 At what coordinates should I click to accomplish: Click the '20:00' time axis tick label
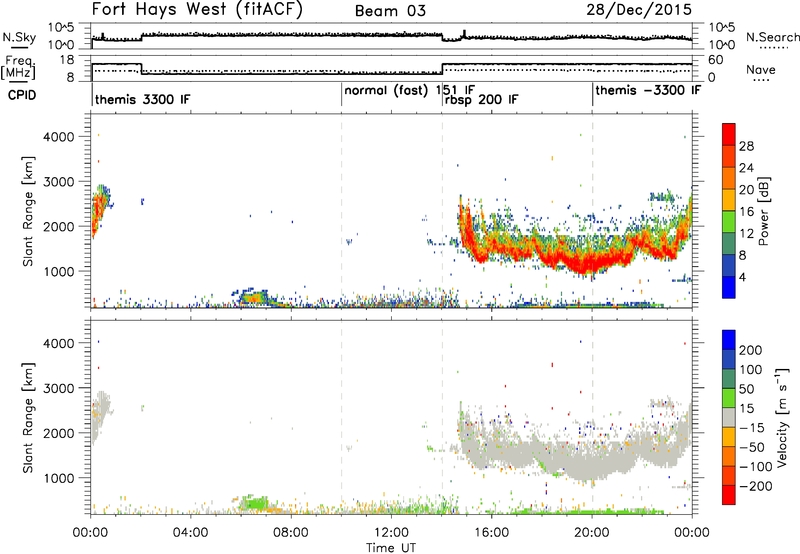pyautogui.click(x=592, y=533)
